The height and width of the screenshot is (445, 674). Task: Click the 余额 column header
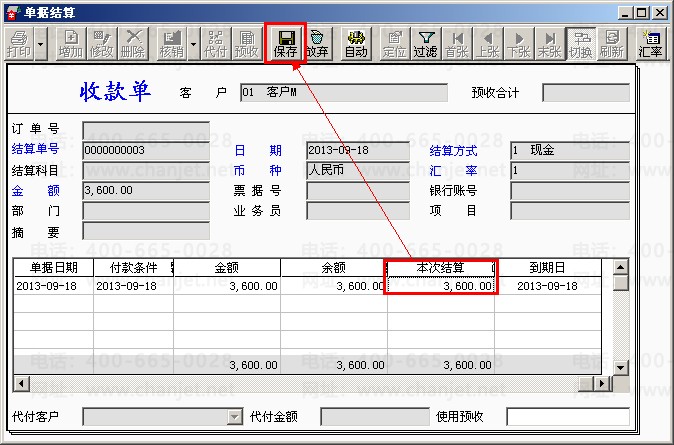pyautogui.click(x=334, y=268)
